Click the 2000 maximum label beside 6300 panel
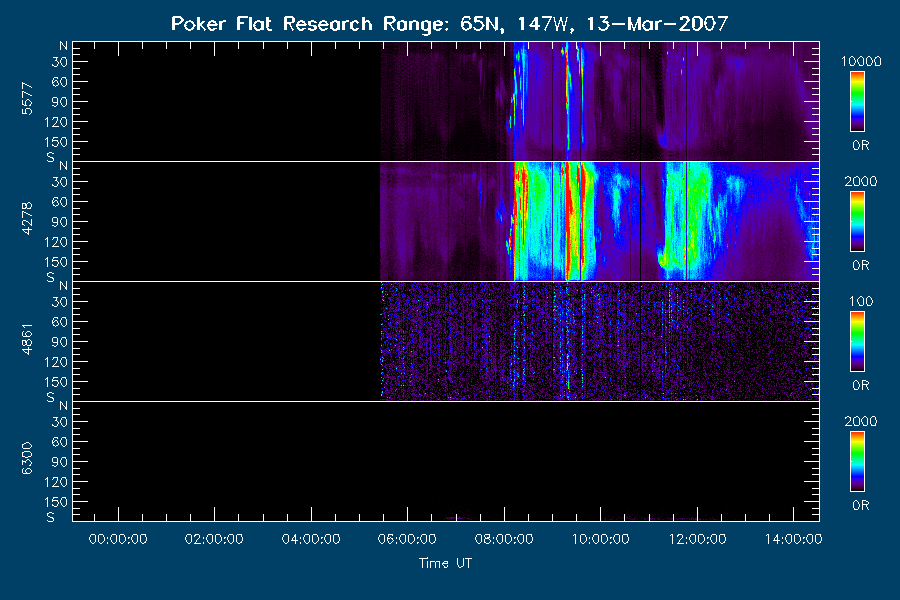Image resolution: width=900 pixels, height=600 pixels. [861, 421]
